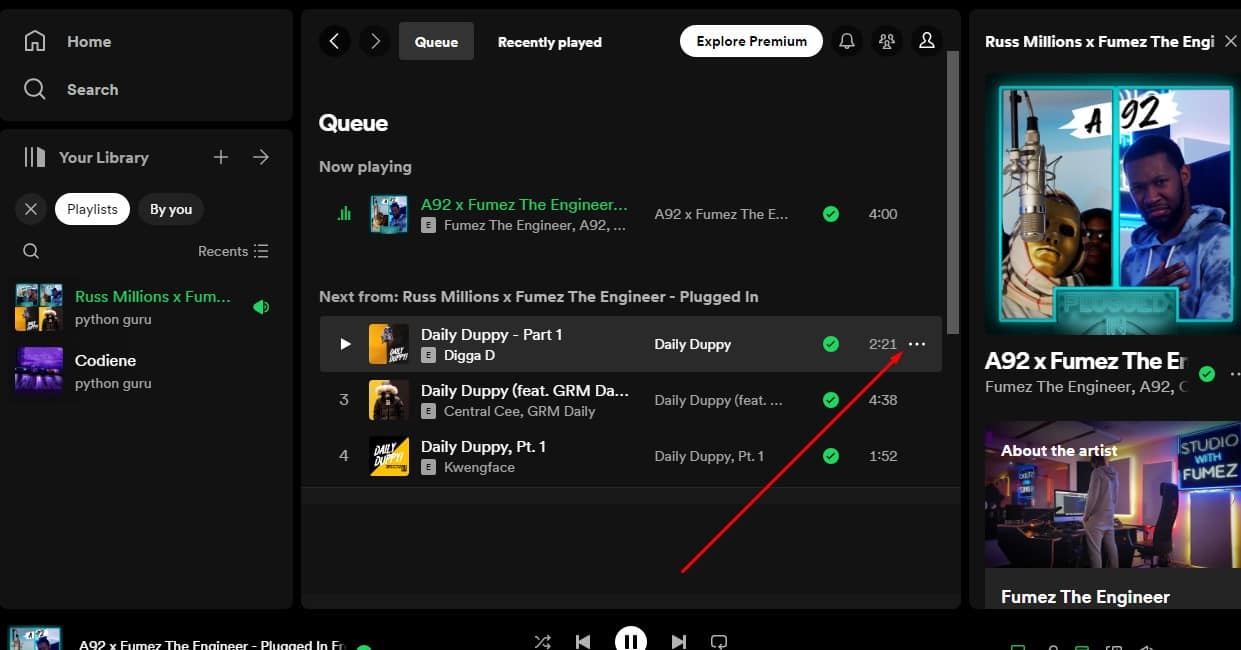Click the Explore Premium button
The width and height of the screenshot is (1241, 650).
(751, 41)
